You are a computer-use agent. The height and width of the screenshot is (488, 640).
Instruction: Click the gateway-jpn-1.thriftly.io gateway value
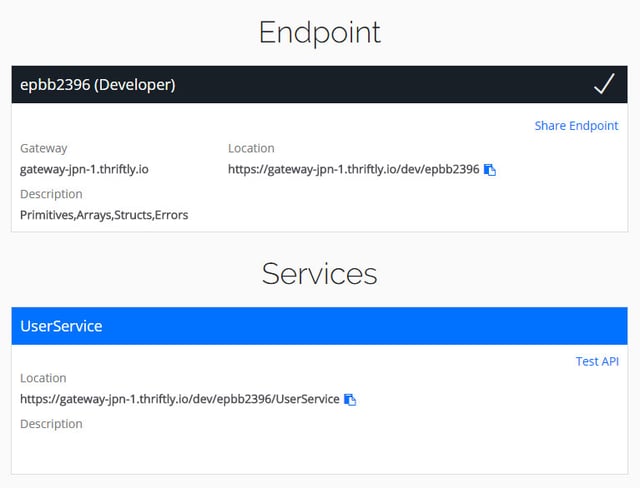pos(84,169)
